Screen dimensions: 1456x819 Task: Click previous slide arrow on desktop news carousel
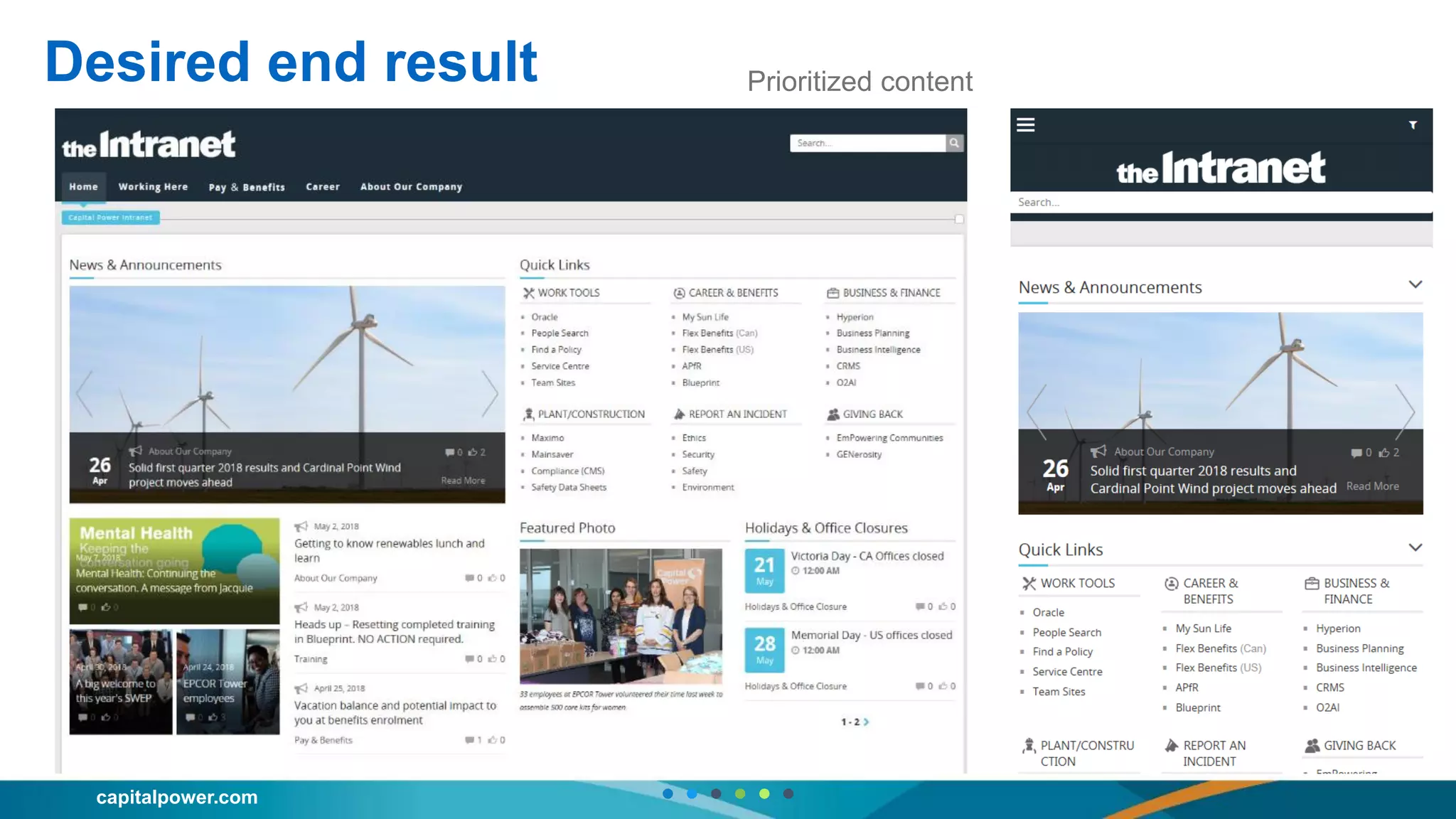[x=85, y=393]
